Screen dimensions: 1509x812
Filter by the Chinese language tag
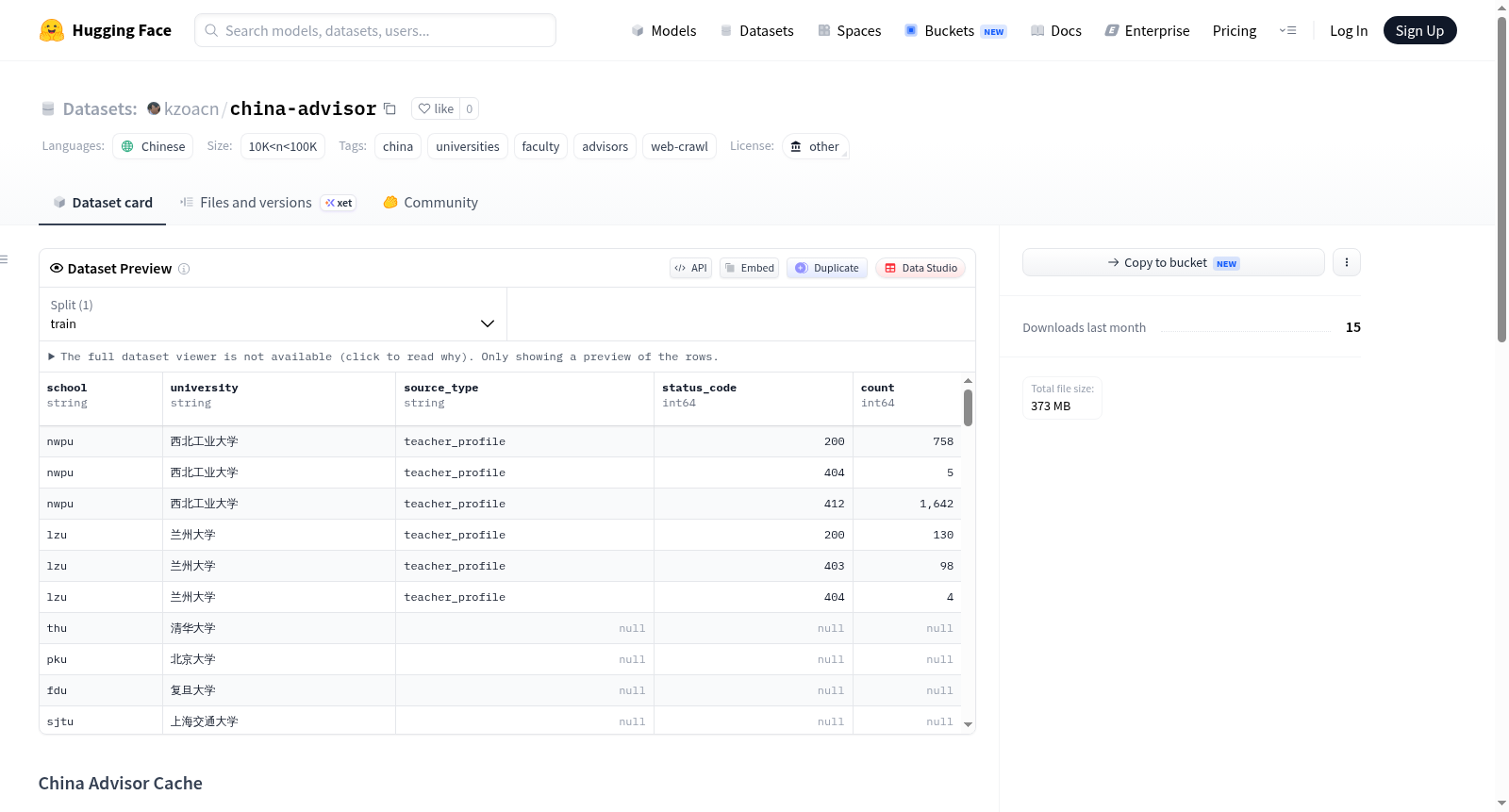pos(153,146)
